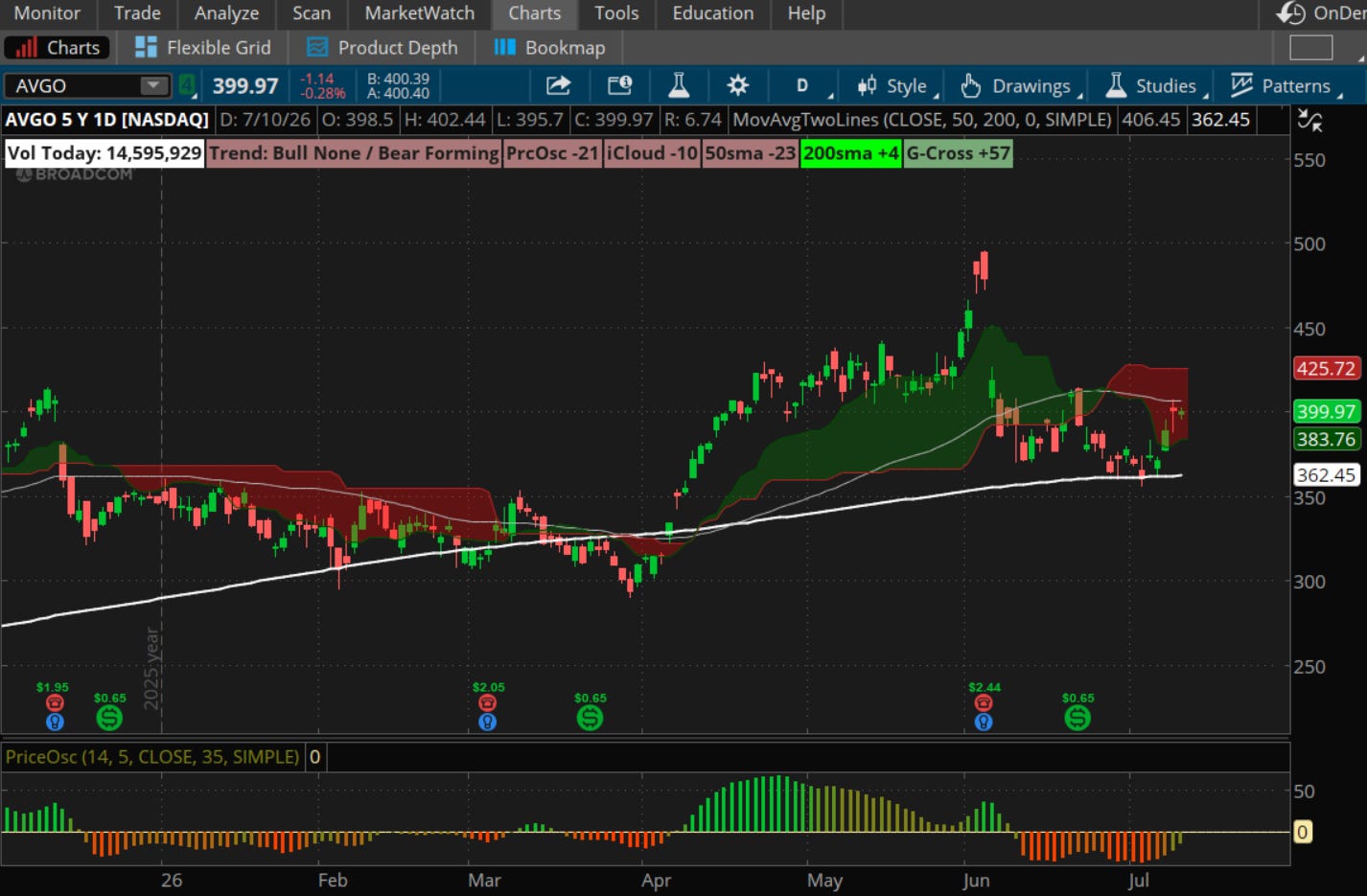This screenshot has height=896, width=1367.
Task: Click the share chart arrow icon
Action: (x=558, y=86)
